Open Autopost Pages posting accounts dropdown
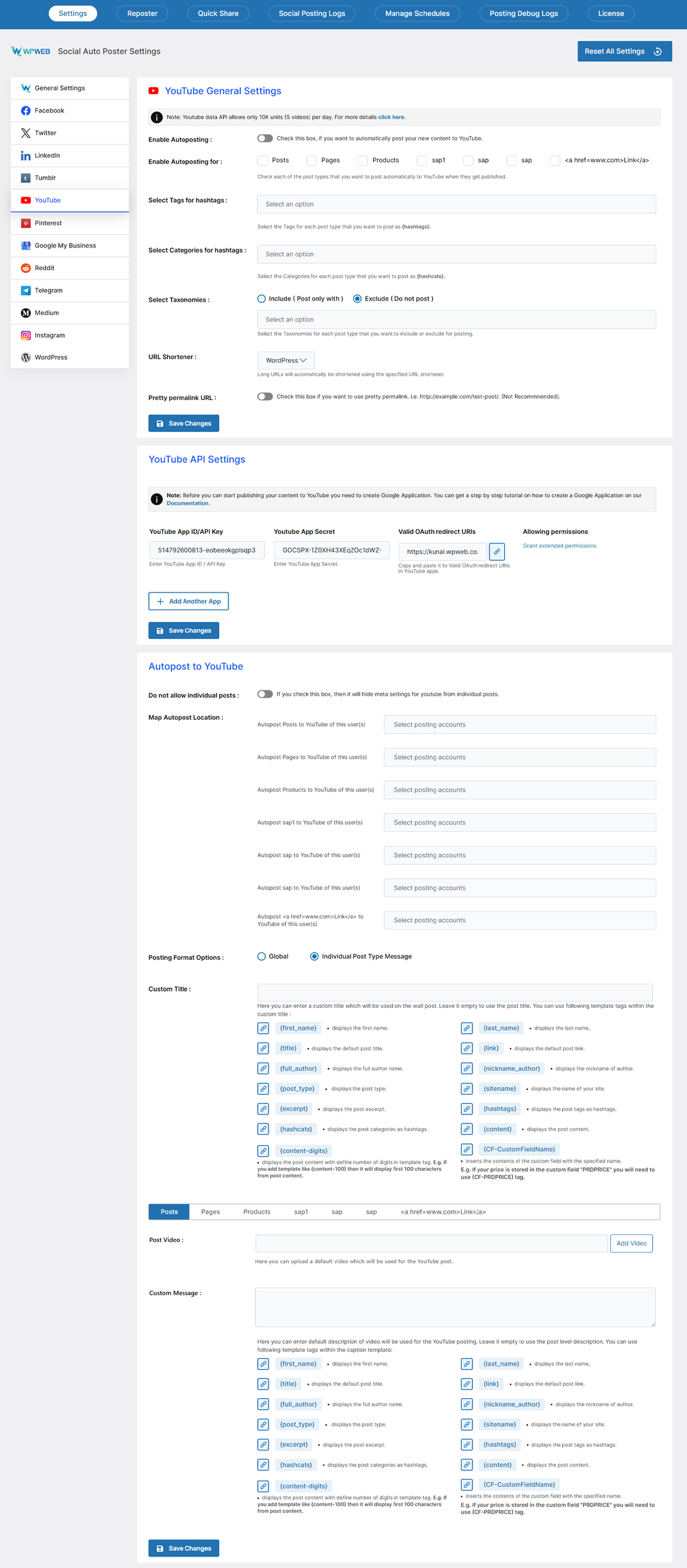 [519, 757]
